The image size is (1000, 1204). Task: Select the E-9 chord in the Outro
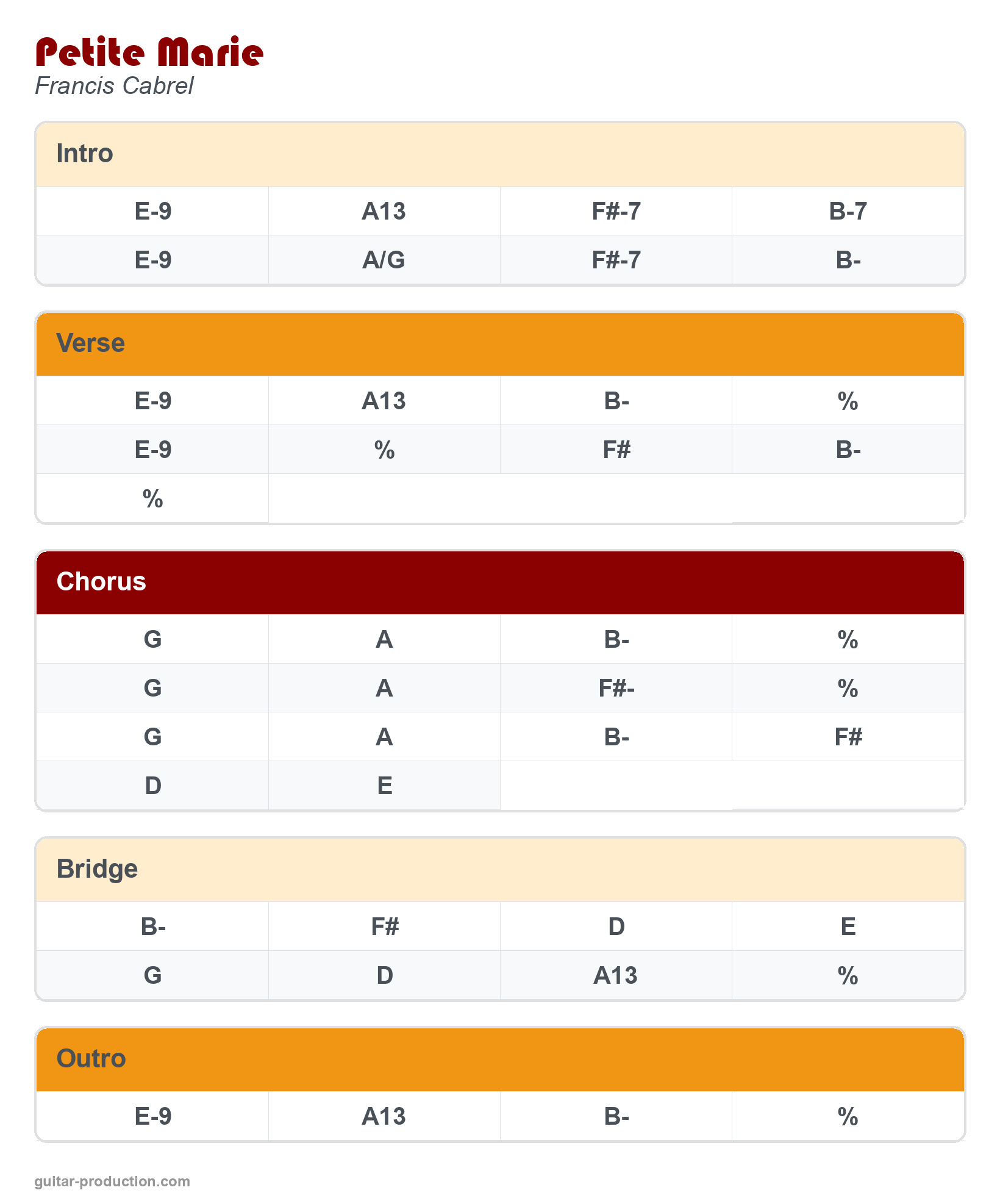[152, 1117]
